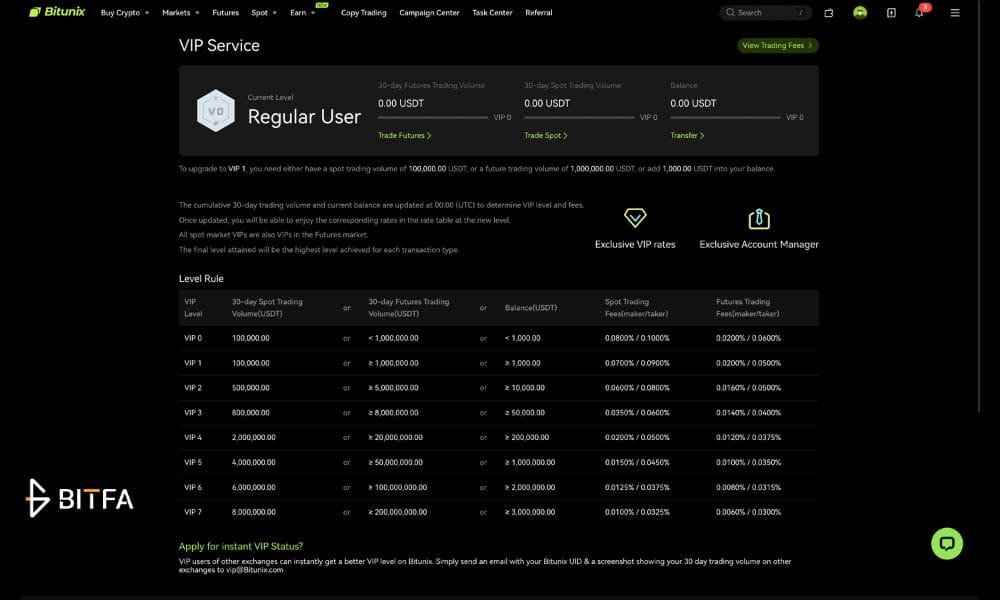
Task: Open the live chat support bubble
Action: pos(946,543)
